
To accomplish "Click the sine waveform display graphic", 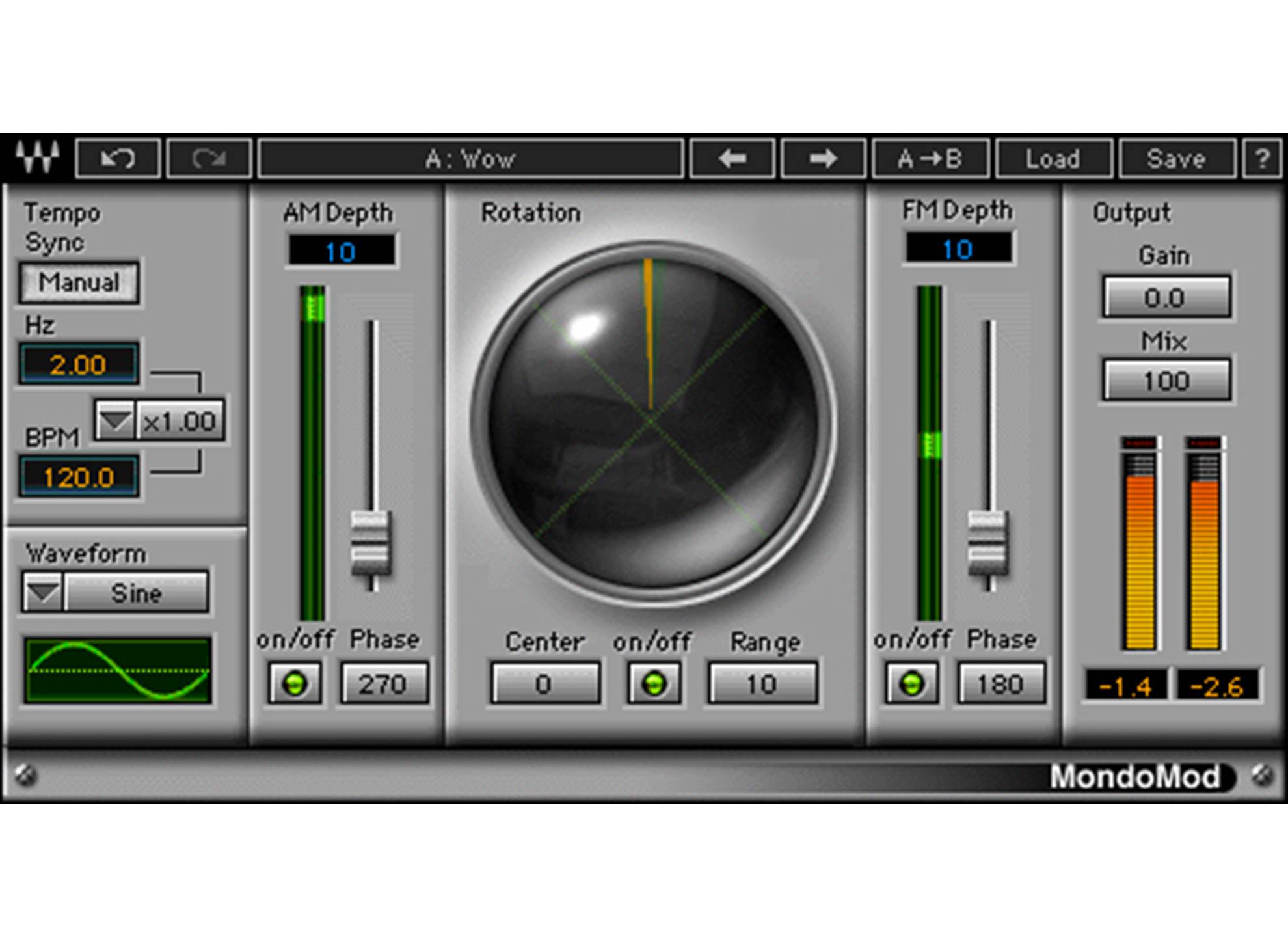I will 118,670.
